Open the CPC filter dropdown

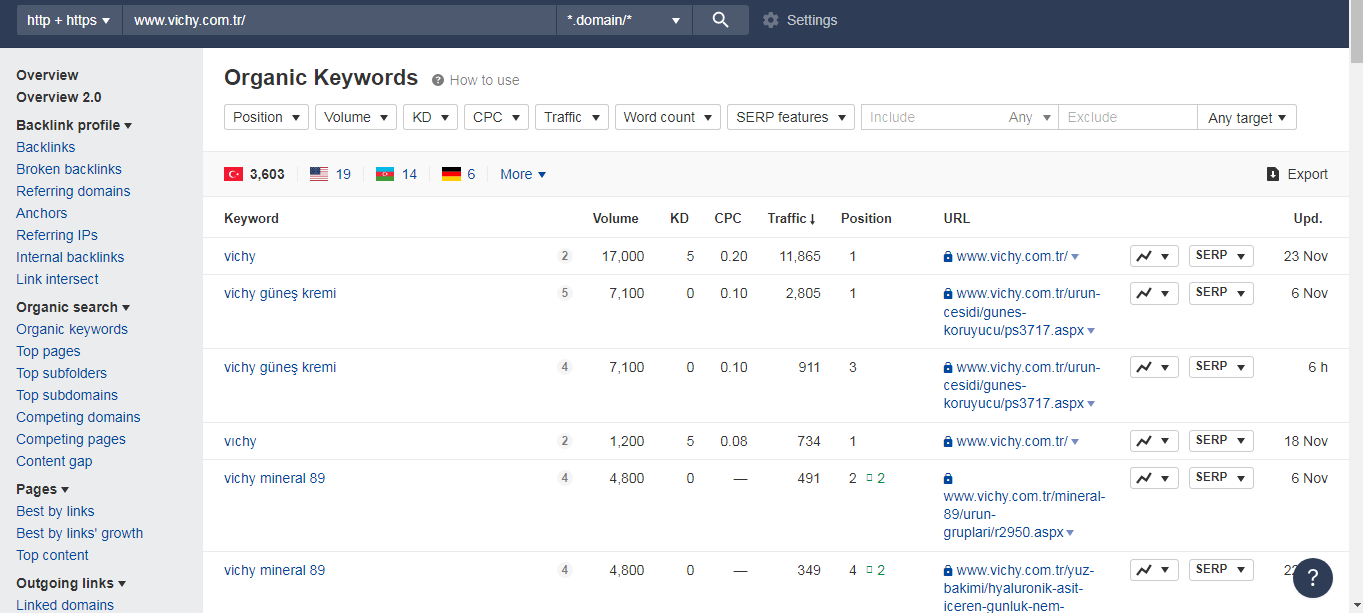click(x=496, y=117)
